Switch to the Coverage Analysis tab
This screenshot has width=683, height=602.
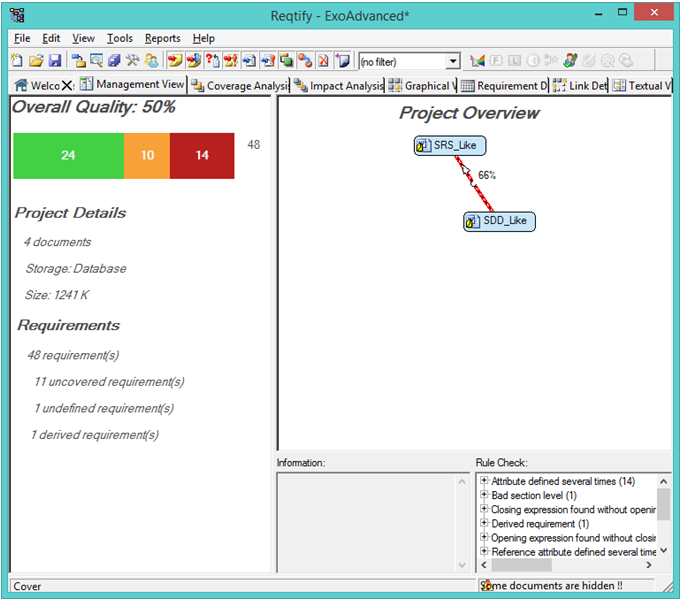click(x=240, y=86)
